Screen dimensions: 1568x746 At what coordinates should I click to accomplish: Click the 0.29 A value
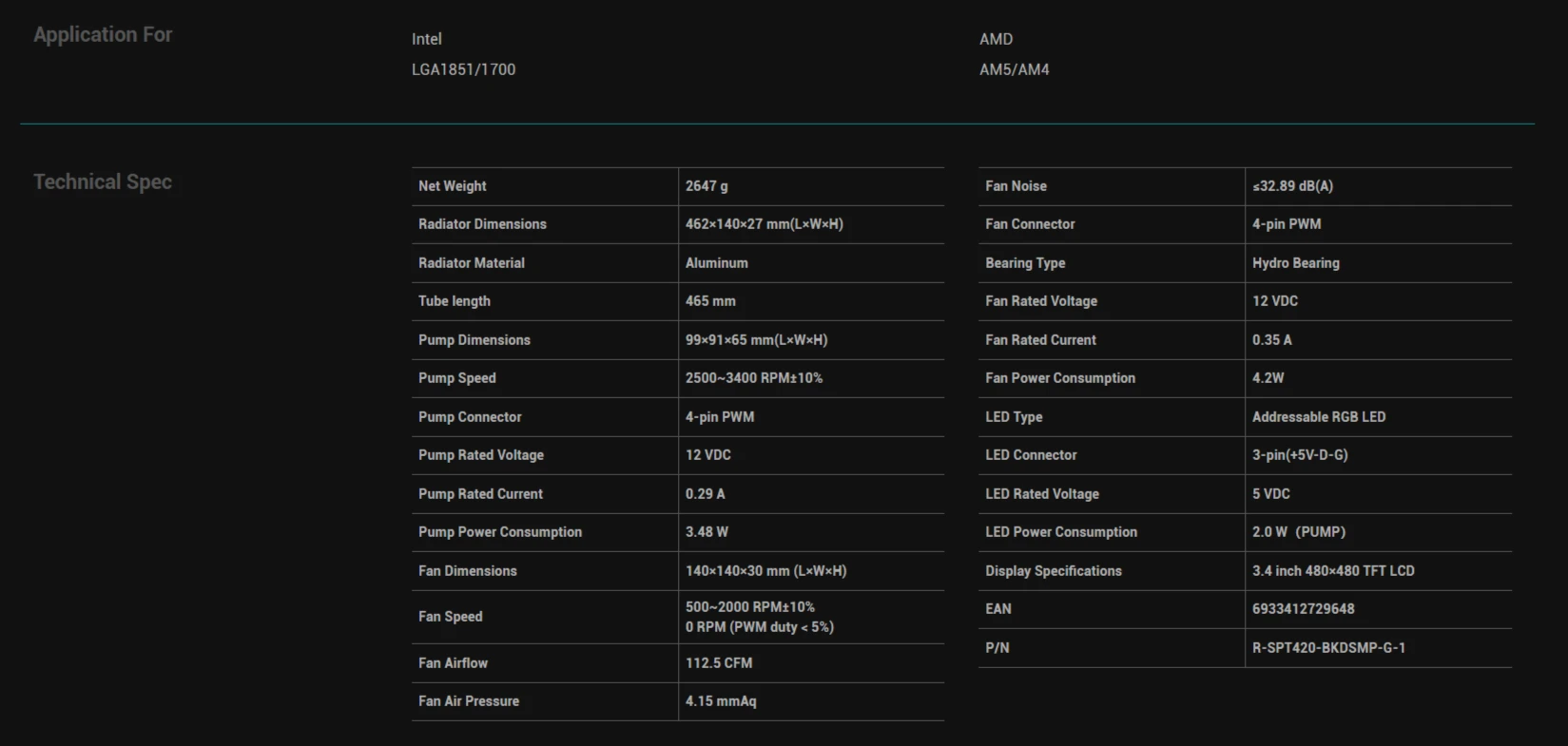coord(706,494)
